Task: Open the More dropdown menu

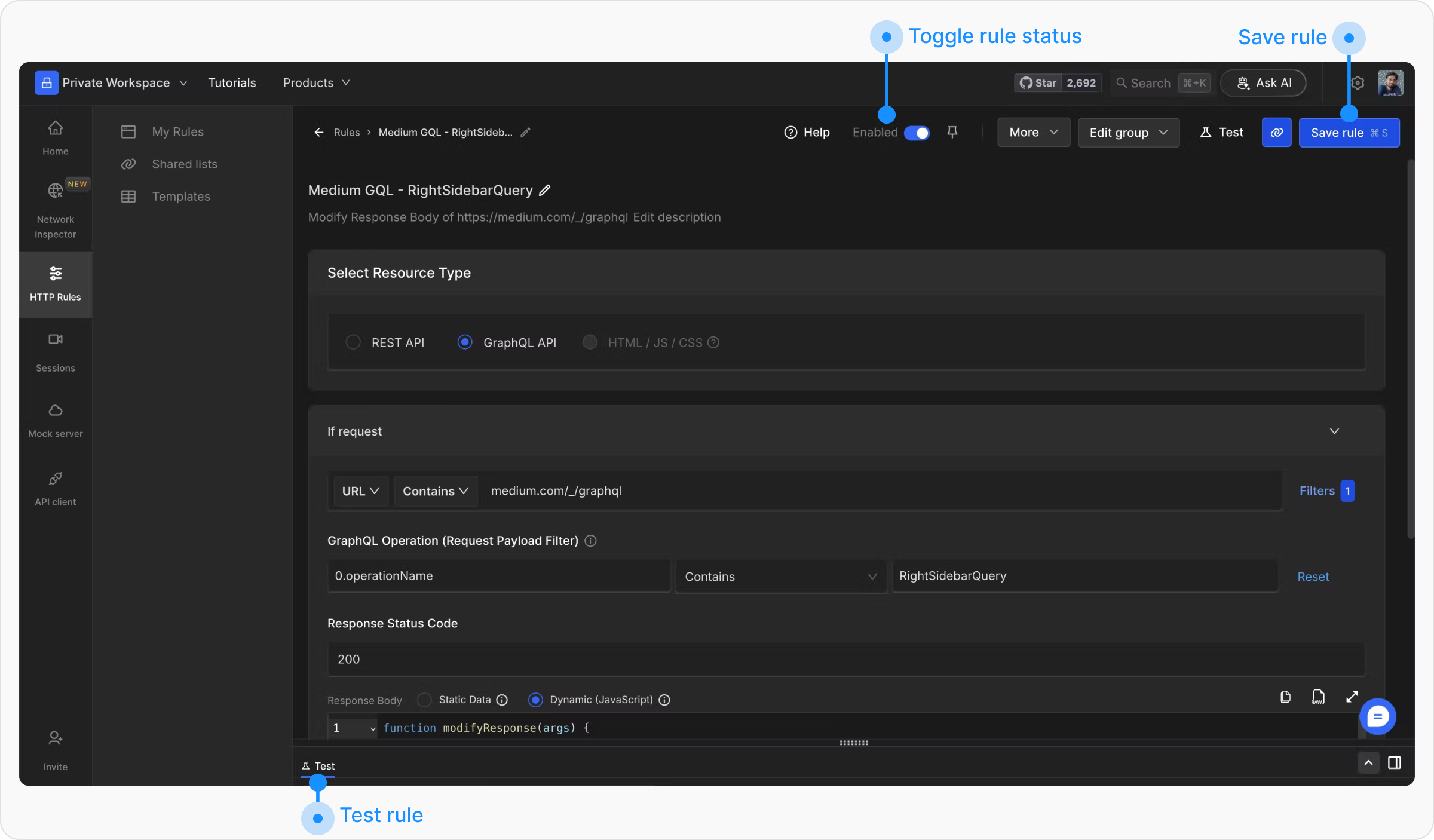Action: 1033,133
